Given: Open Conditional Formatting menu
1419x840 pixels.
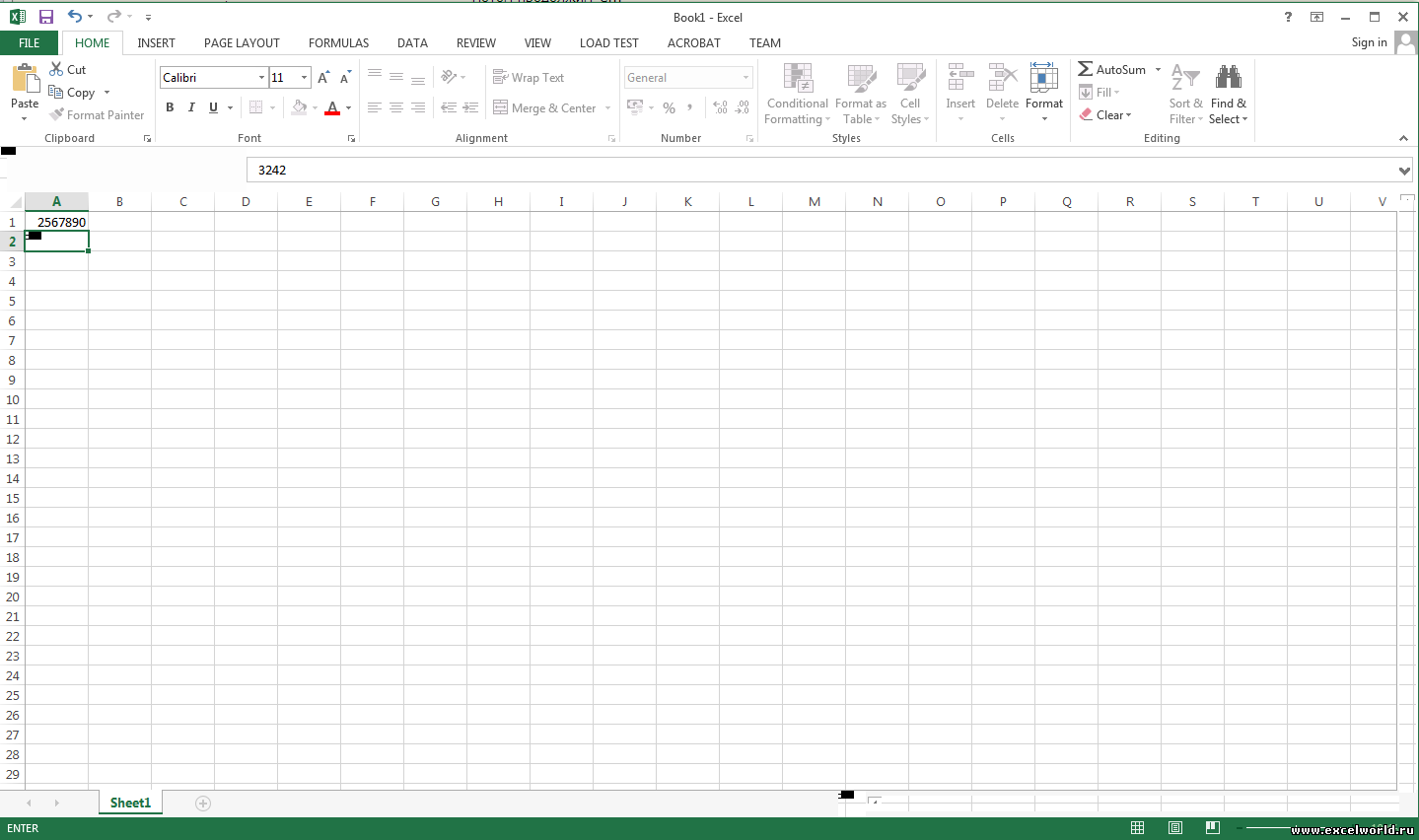Looking at the screenshot, I should coord(798,95).
